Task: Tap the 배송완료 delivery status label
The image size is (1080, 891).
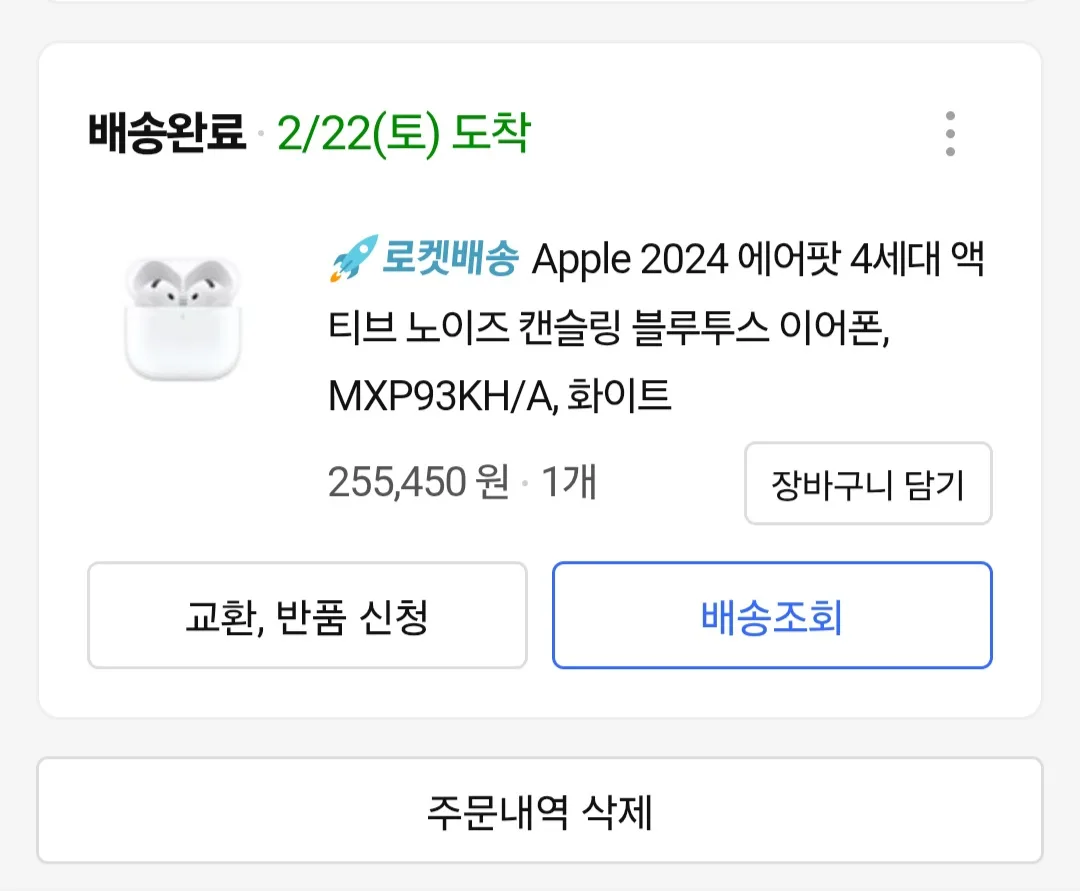Action: point(167,132)
